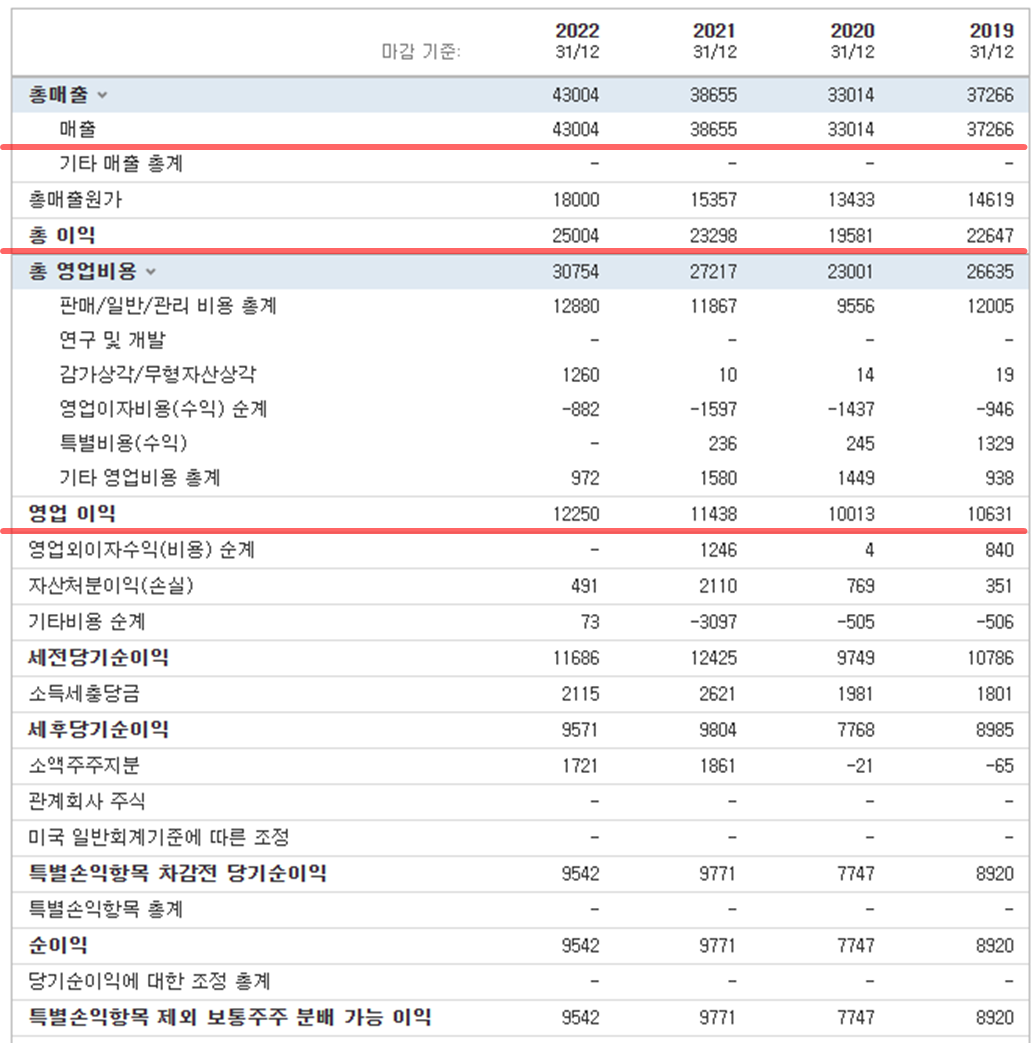Click 2019 총 영업비용 value 26635

990,272
